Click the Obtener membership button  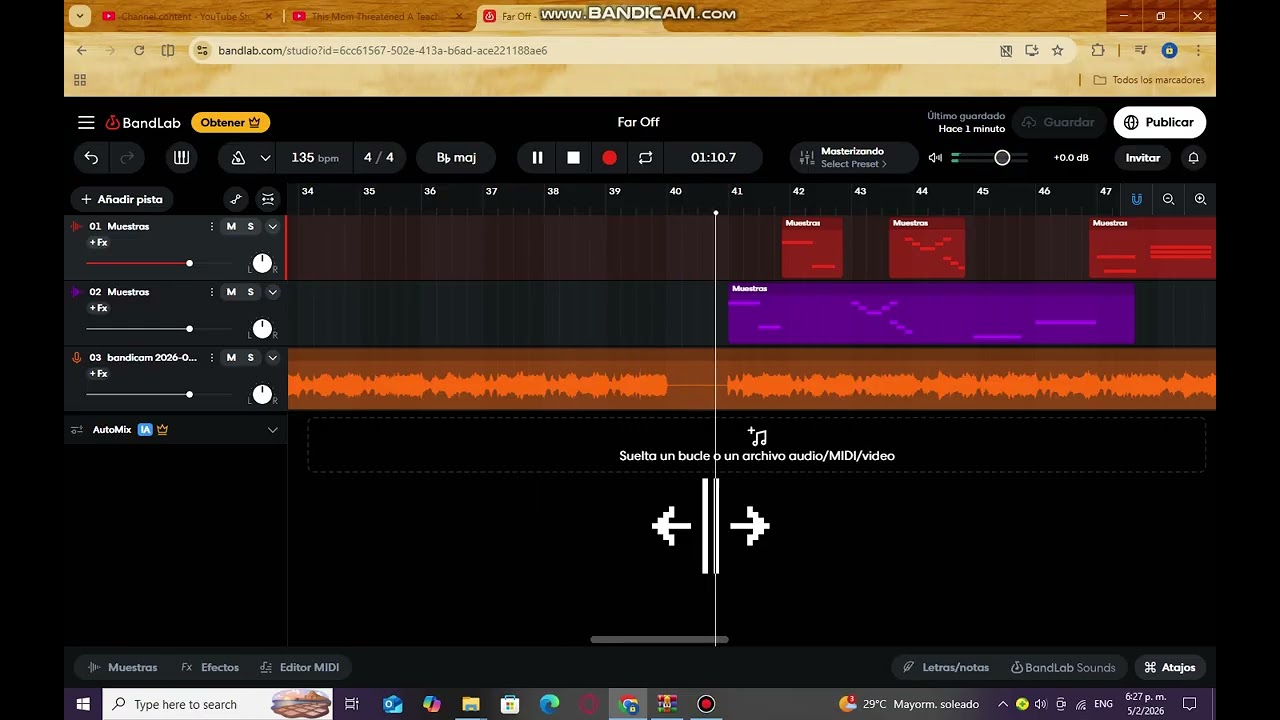(230, 122)
